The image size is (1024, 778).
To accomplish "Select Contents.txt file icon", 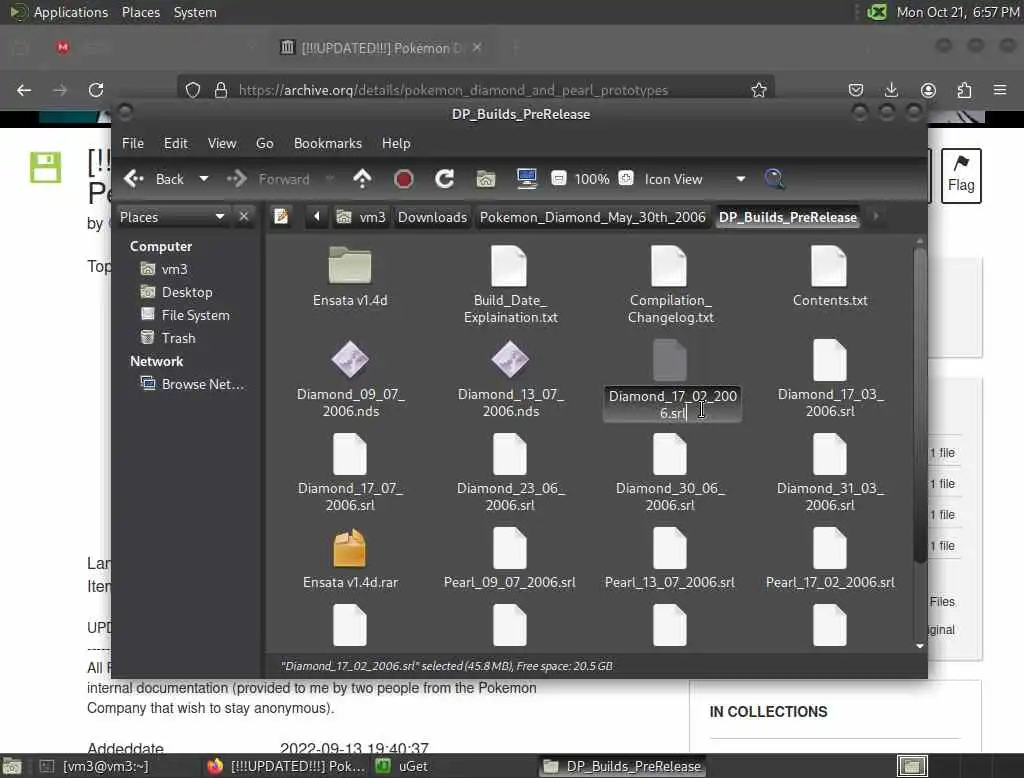I will click(x=829, y=265).
